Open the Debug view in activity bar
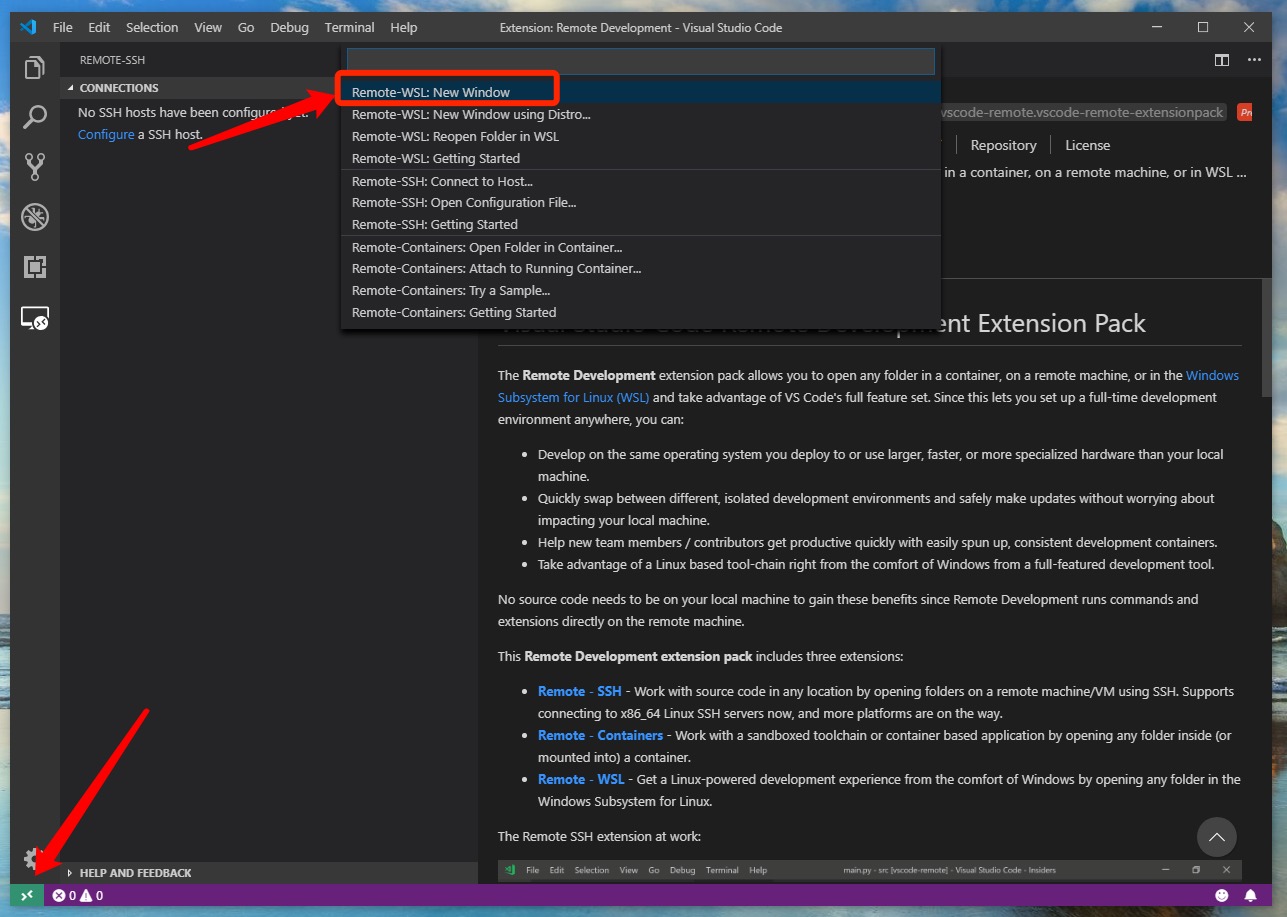This screenshot has height=917, width=1287. 35,217
